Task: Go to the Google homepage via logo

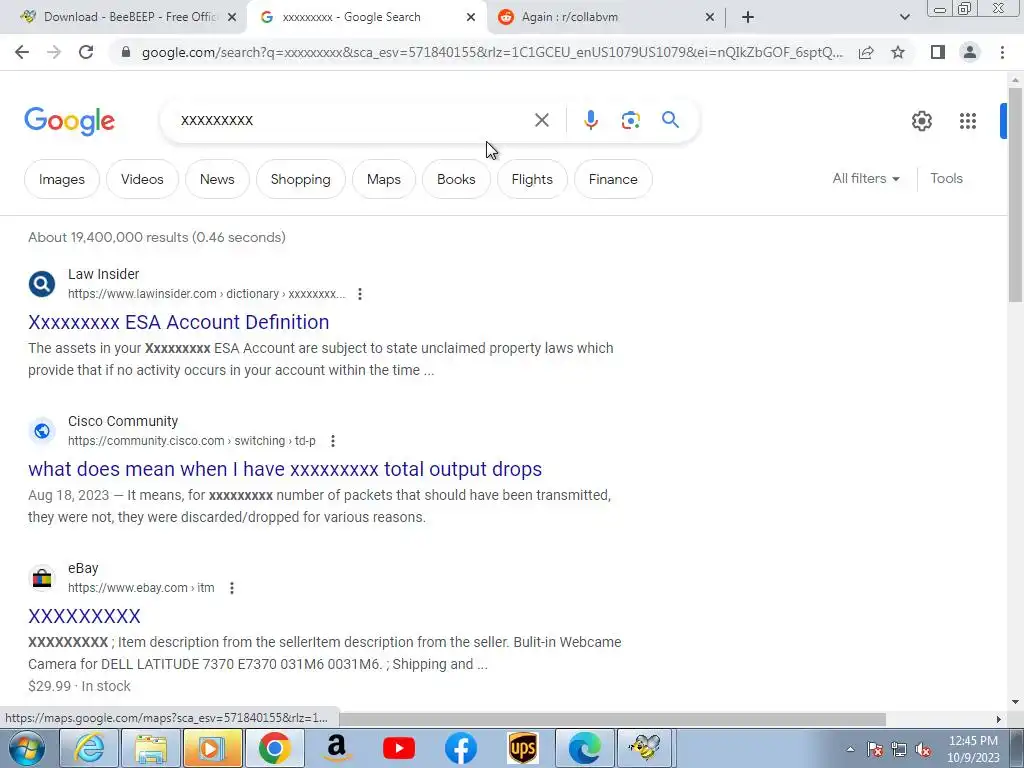Action: [x=69, y=121]
